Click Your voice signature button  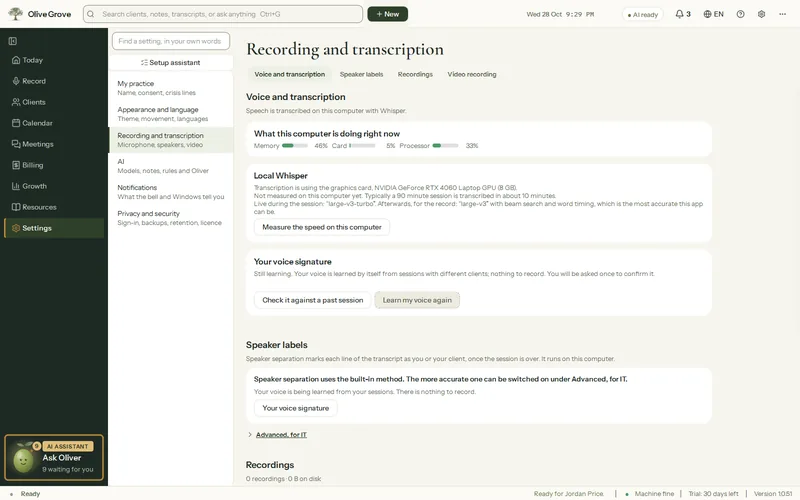point(296,408)
